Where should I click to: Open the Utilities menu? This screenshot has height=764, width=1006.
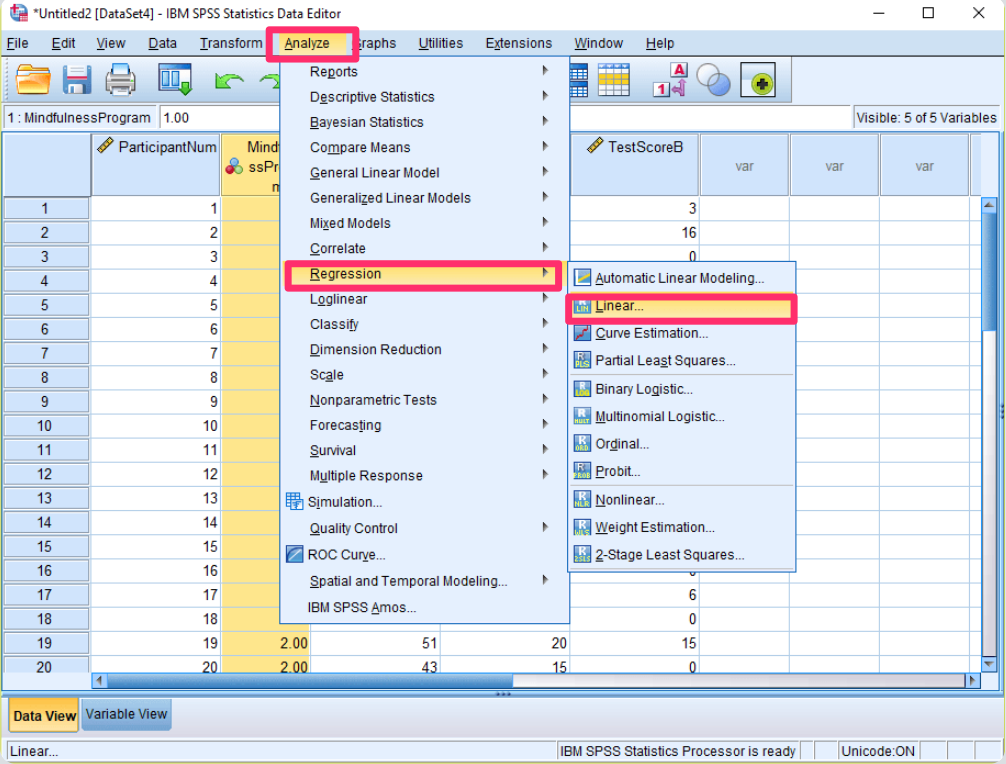[x=441, y=44]
